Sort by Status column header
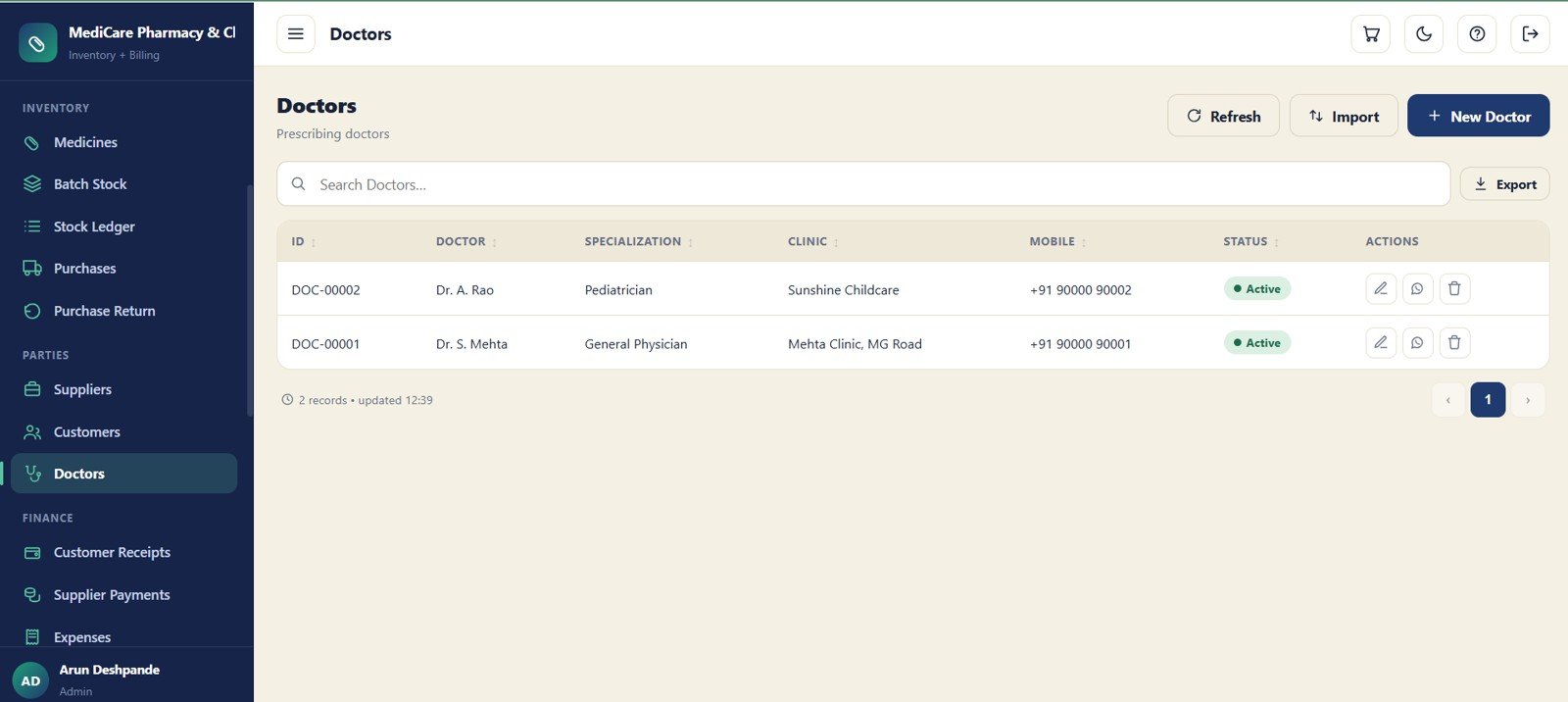 [x=1250, y=241]
